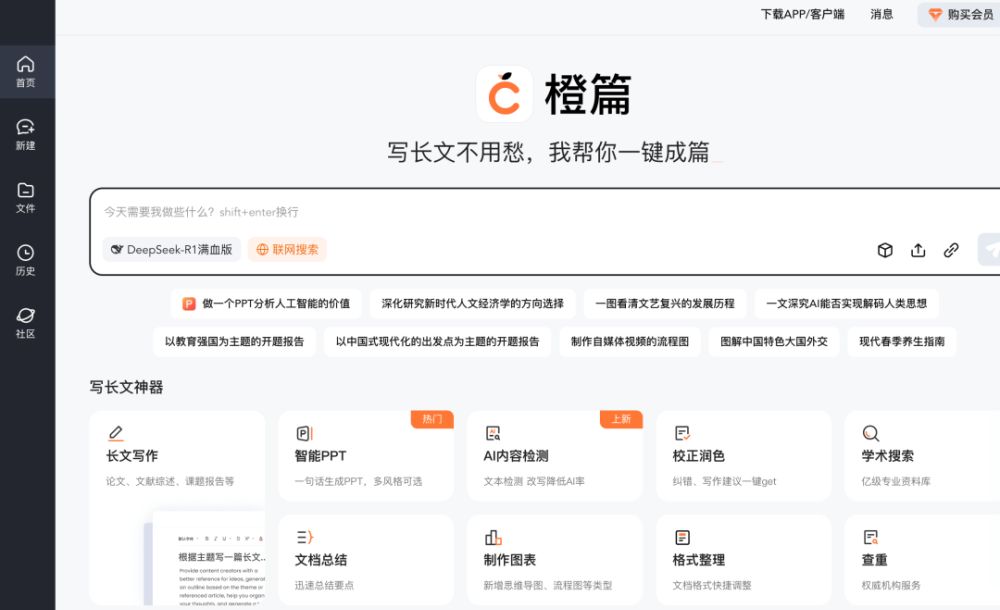
Task: Click description 亿级专业资料库
Action: pyautogui.click(x=896, y=481)
